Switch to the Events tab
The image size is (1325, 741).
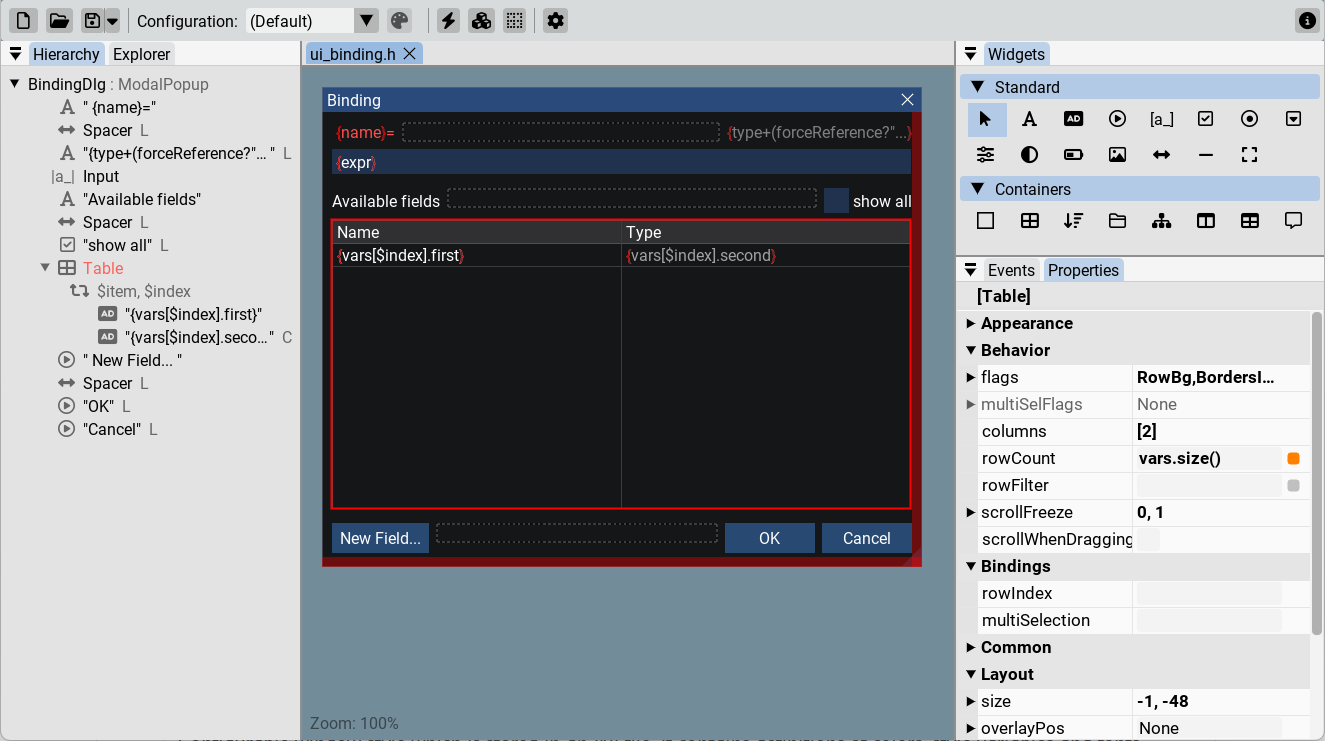(1011, 270)
